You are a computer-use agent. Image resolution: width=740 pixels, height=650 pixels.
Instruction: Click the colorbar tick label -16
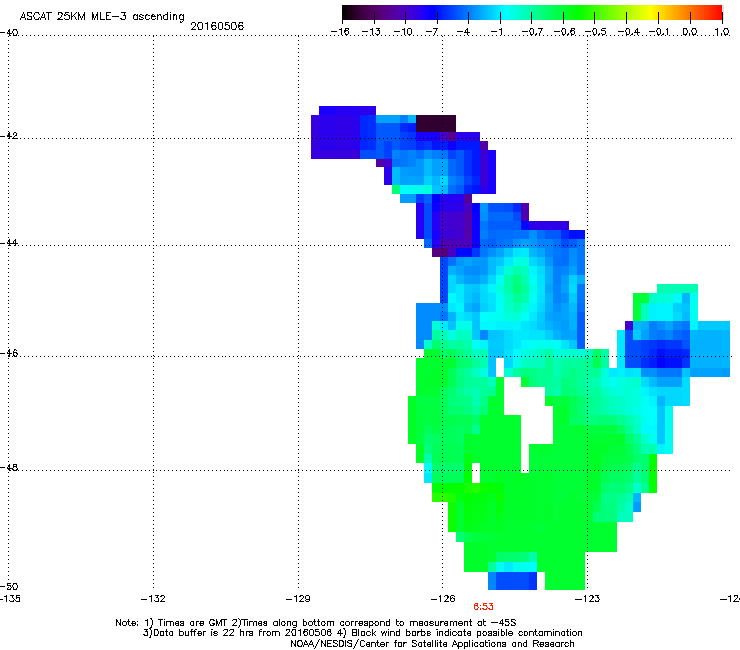pos(340,32)
